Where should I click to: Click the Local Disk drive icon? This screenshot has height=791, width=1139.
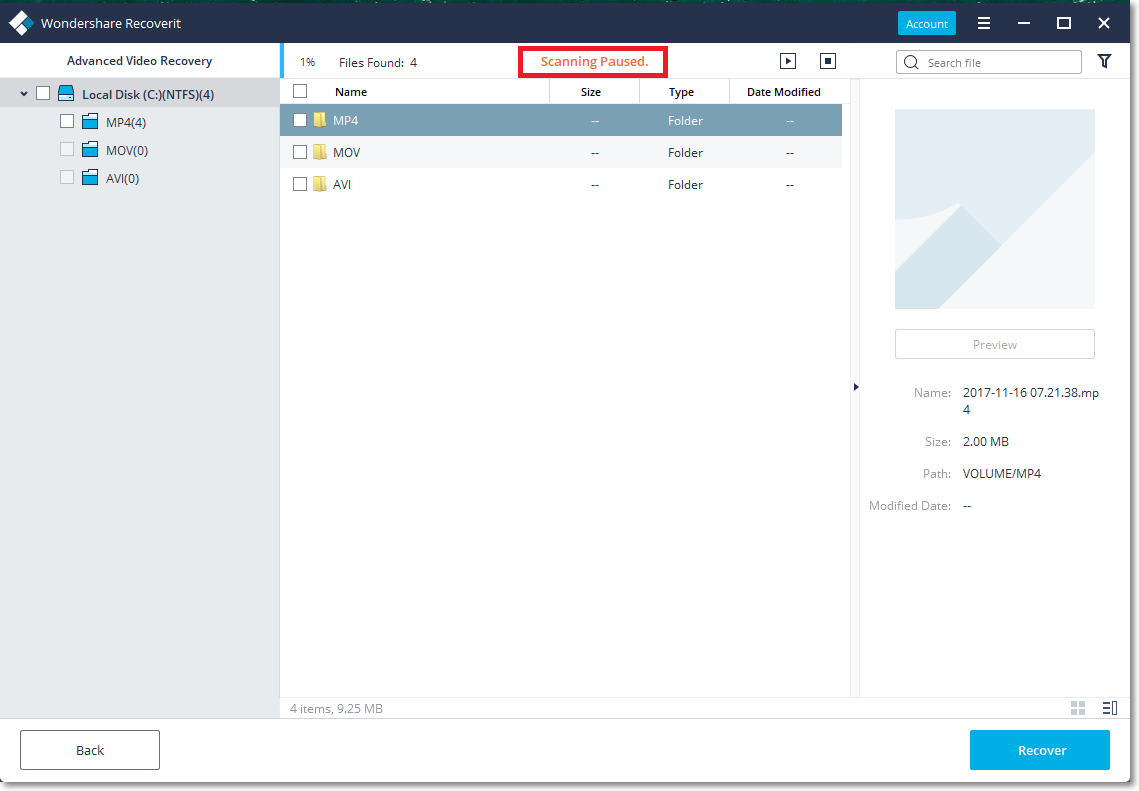[66, 93]
